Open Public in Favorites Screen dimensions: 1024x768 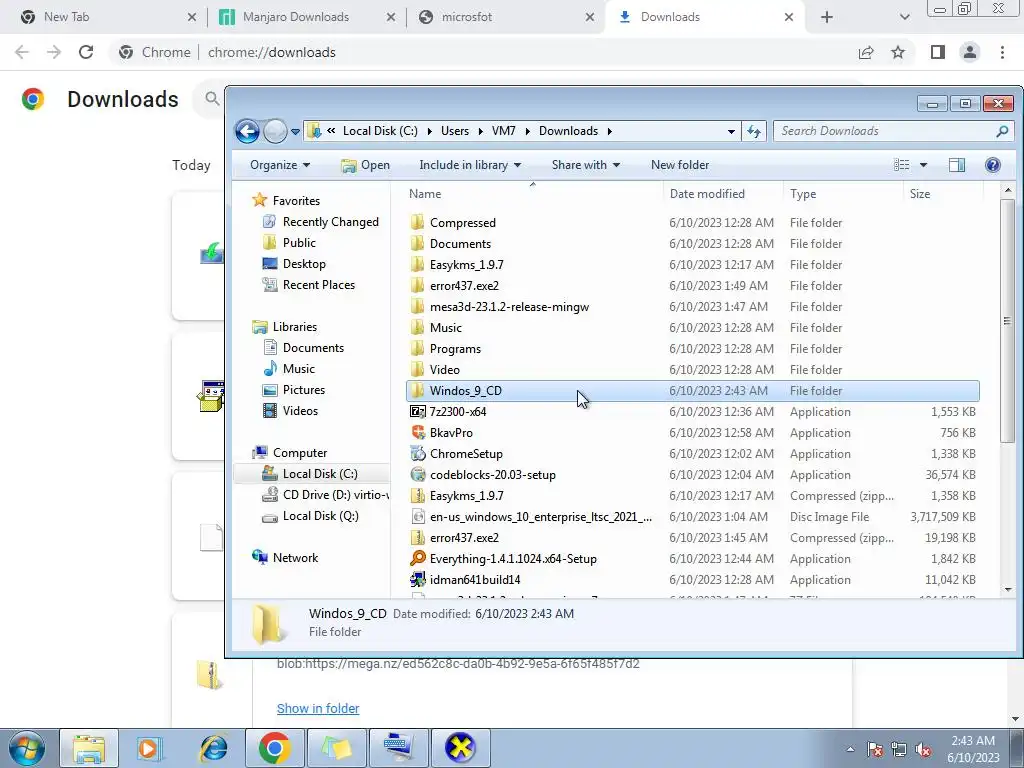(299, 243)
